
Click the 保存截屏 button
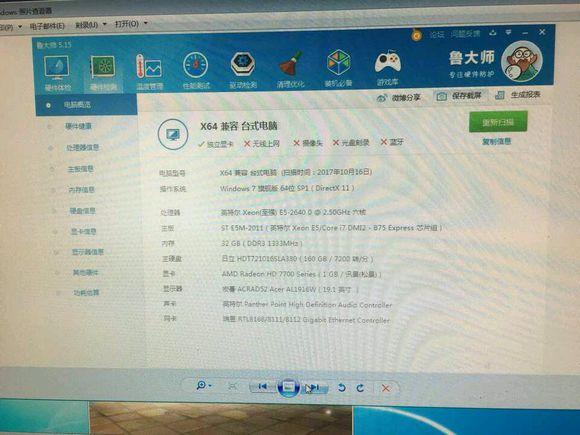pos(459,96)
